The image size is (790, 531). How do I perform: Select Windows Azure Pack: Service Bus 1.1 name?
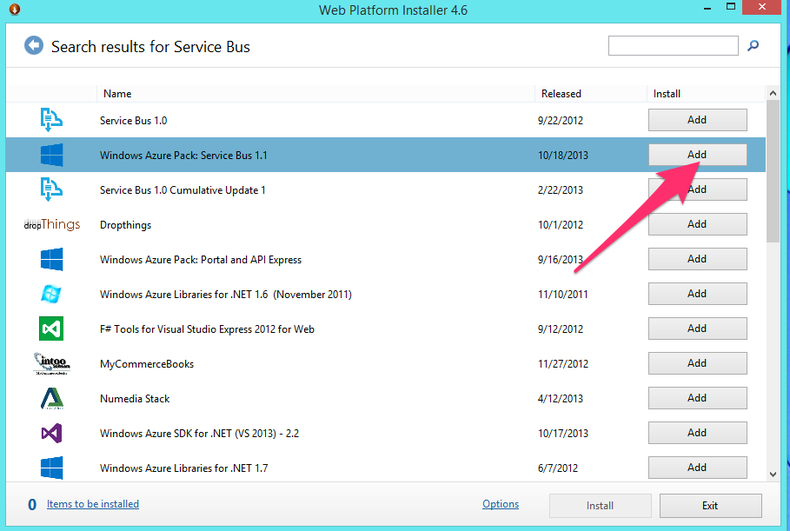pyautogui.click(x=183, y=155)
